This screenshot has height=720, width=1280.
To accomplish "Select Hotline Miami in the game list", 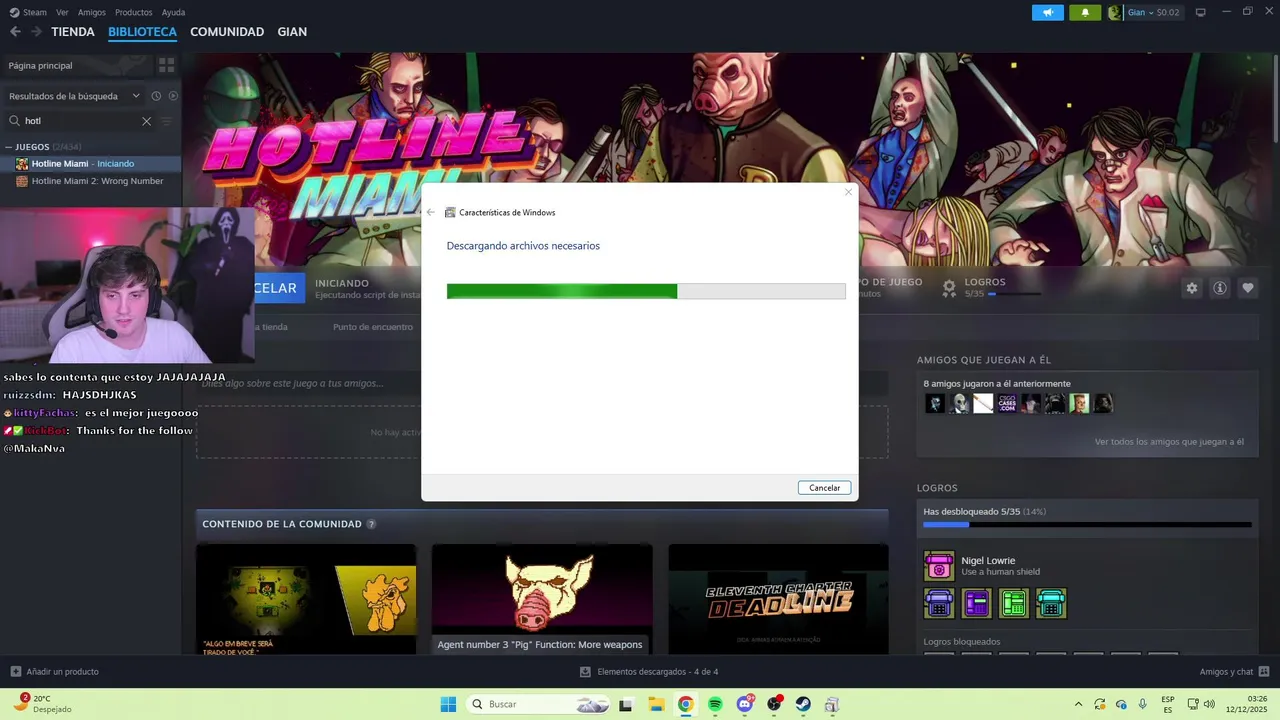I will click(x=91, y=164).
